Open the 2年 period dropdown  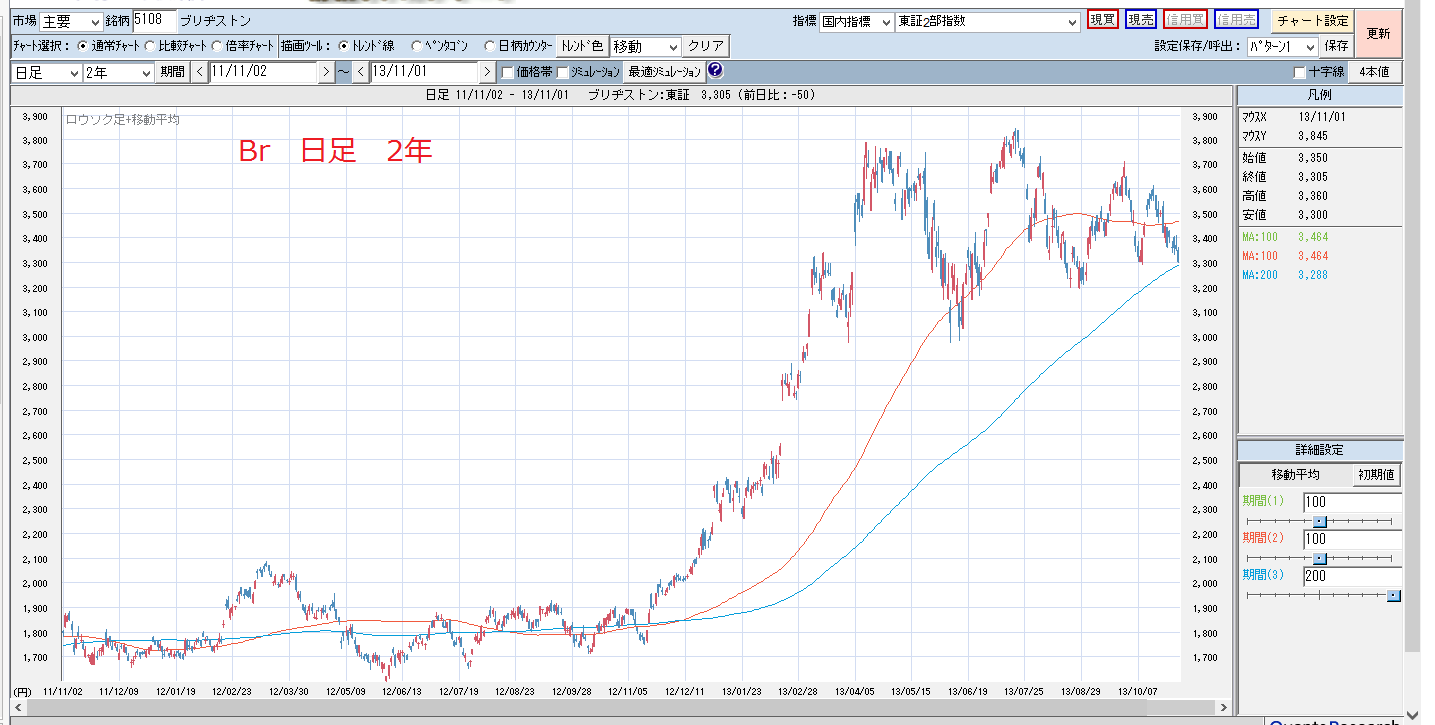118,72
